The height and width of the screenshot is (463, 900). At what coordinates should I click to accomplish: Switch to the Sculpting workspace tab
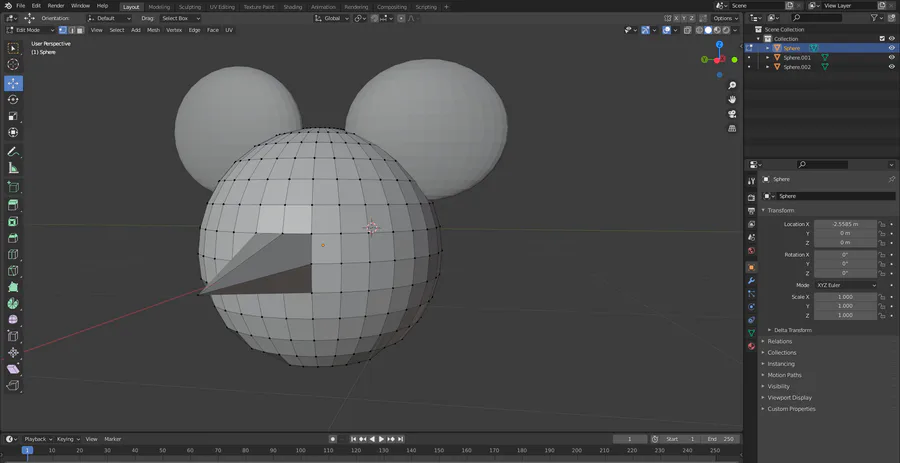coord(189,7)
